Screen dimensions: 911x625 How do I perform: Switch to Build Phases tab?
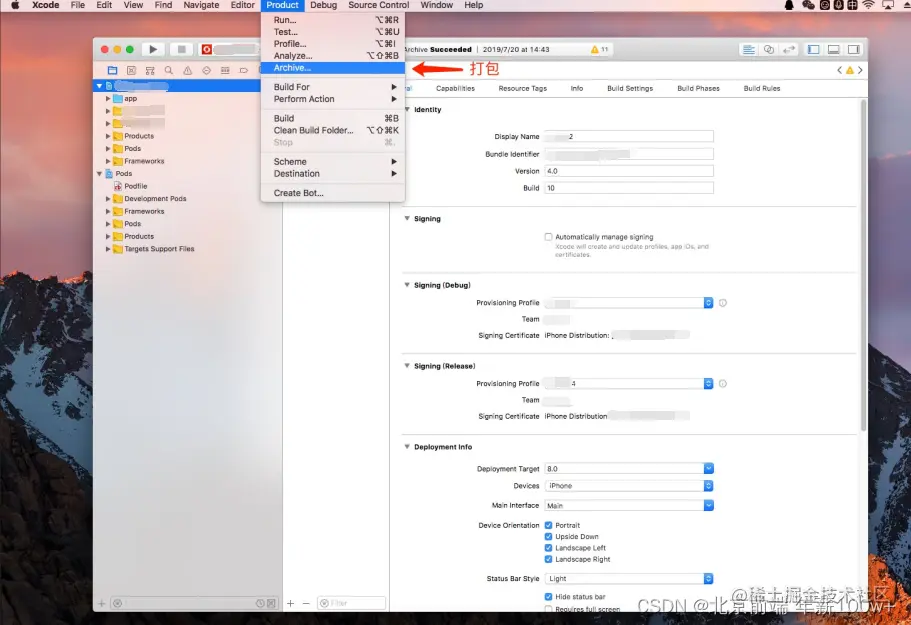click(x=698, y=88)
